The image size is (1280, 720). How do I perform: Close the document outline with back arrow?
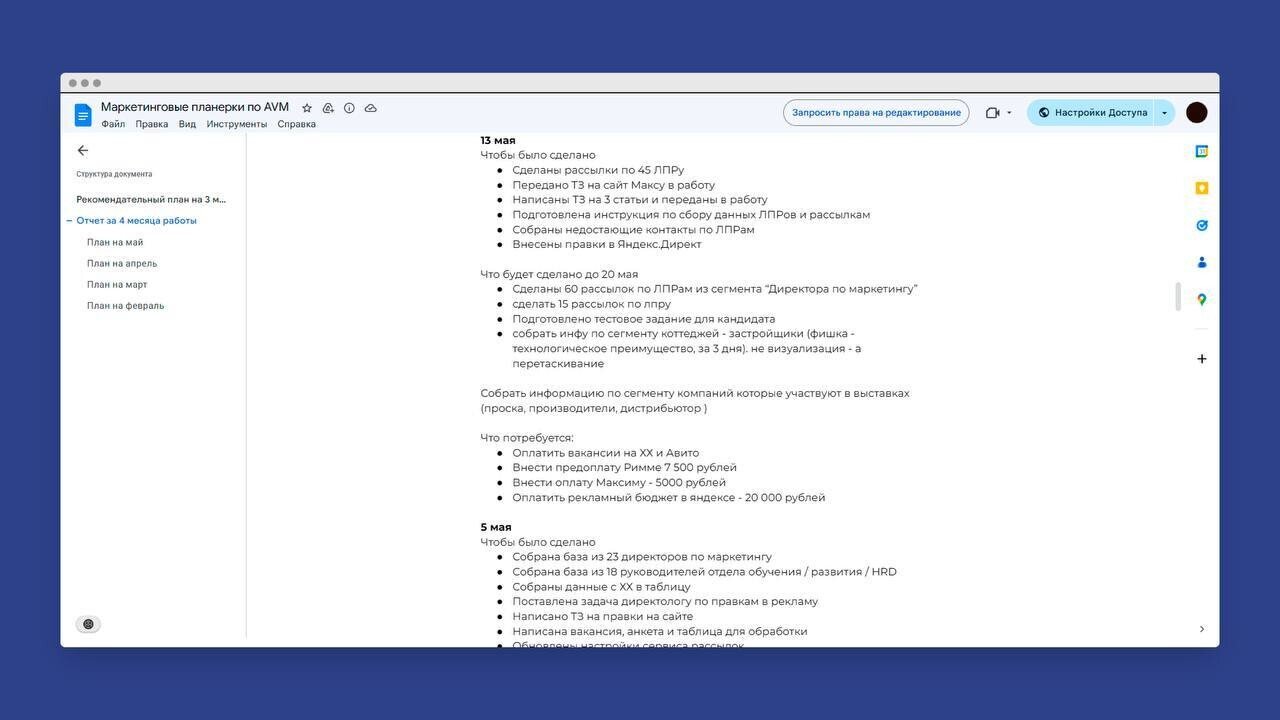click(x=83, y=151)
